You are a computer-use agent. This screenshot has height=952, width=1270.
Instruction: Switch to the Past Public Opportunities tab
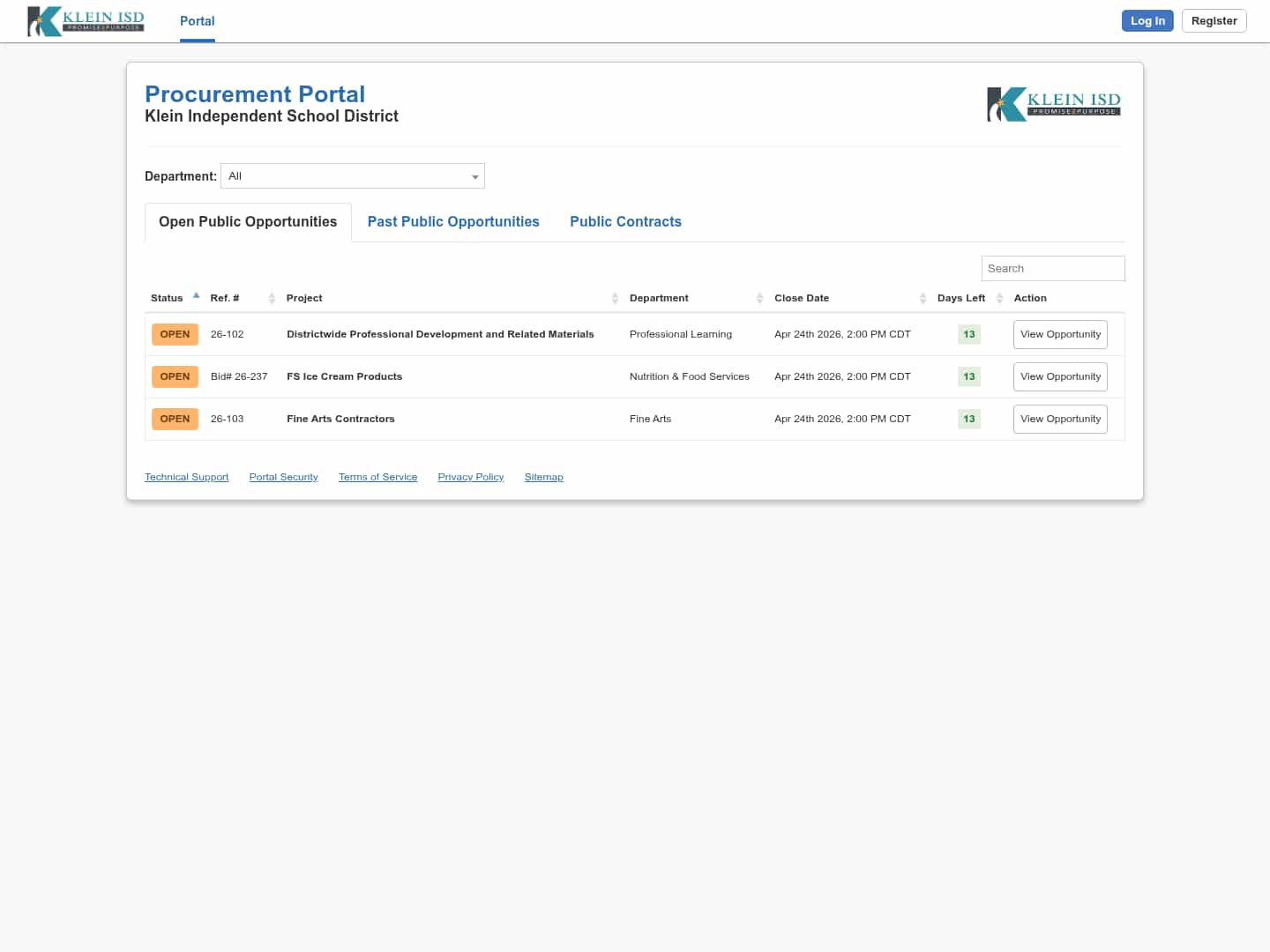click(x=453, y=221)
